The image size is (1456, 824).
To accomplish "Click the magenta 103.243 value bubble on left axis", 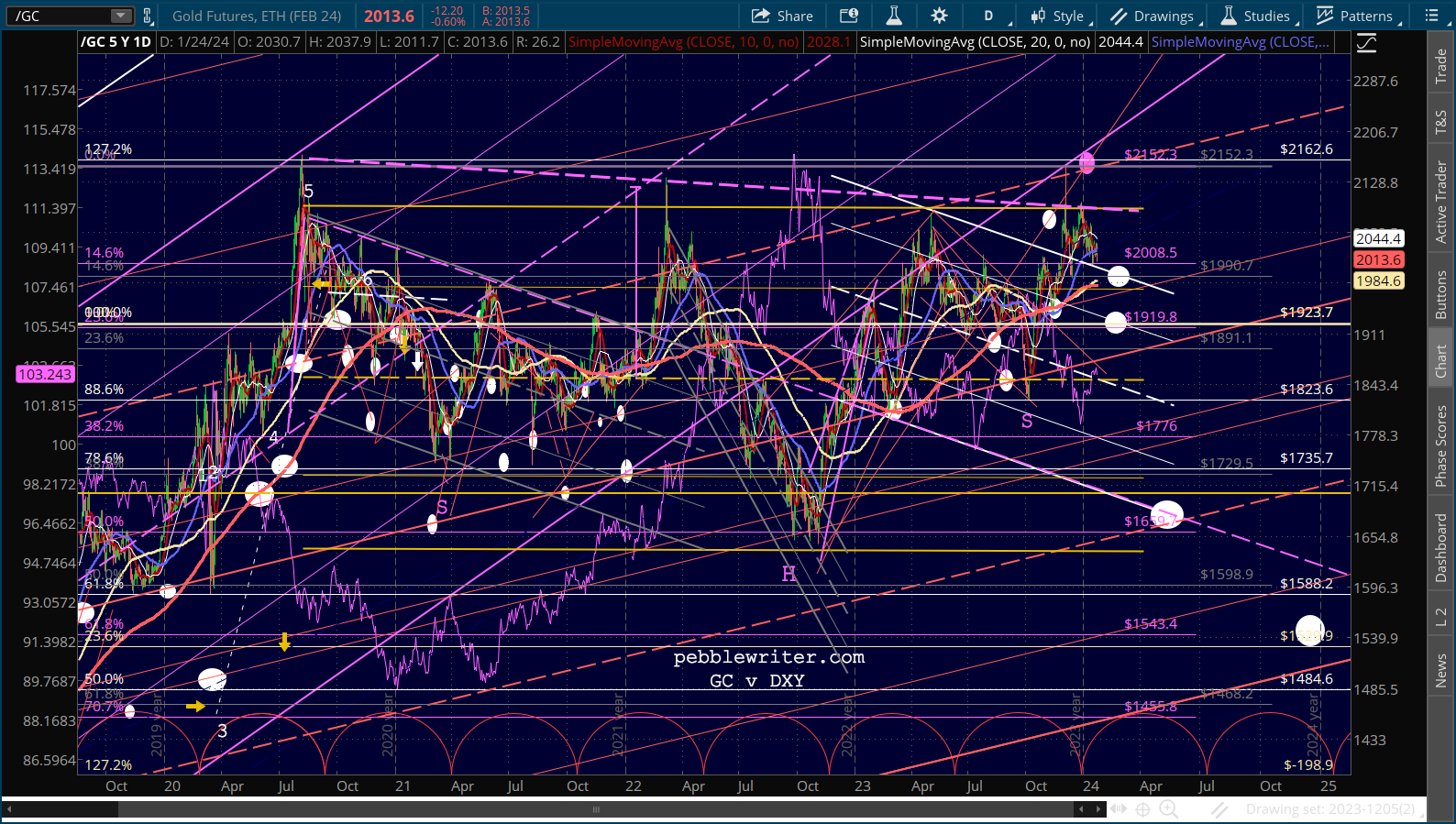I will coord(45,374).
